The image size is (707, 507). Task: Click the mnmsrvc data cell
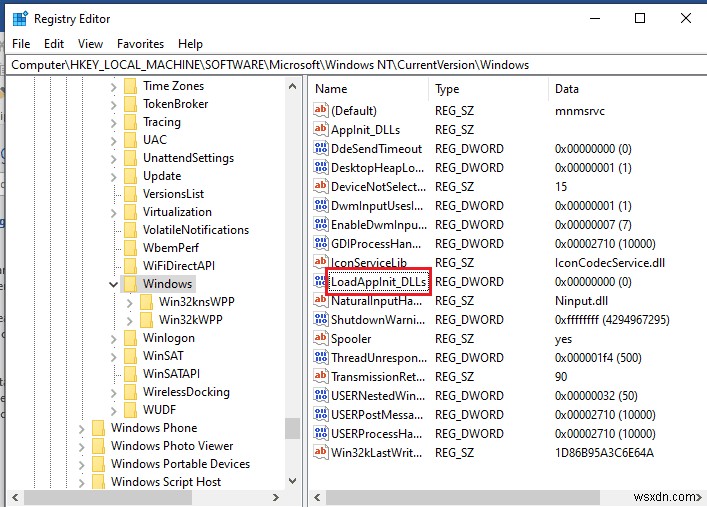pyautogui.click(x=579, y=111)
